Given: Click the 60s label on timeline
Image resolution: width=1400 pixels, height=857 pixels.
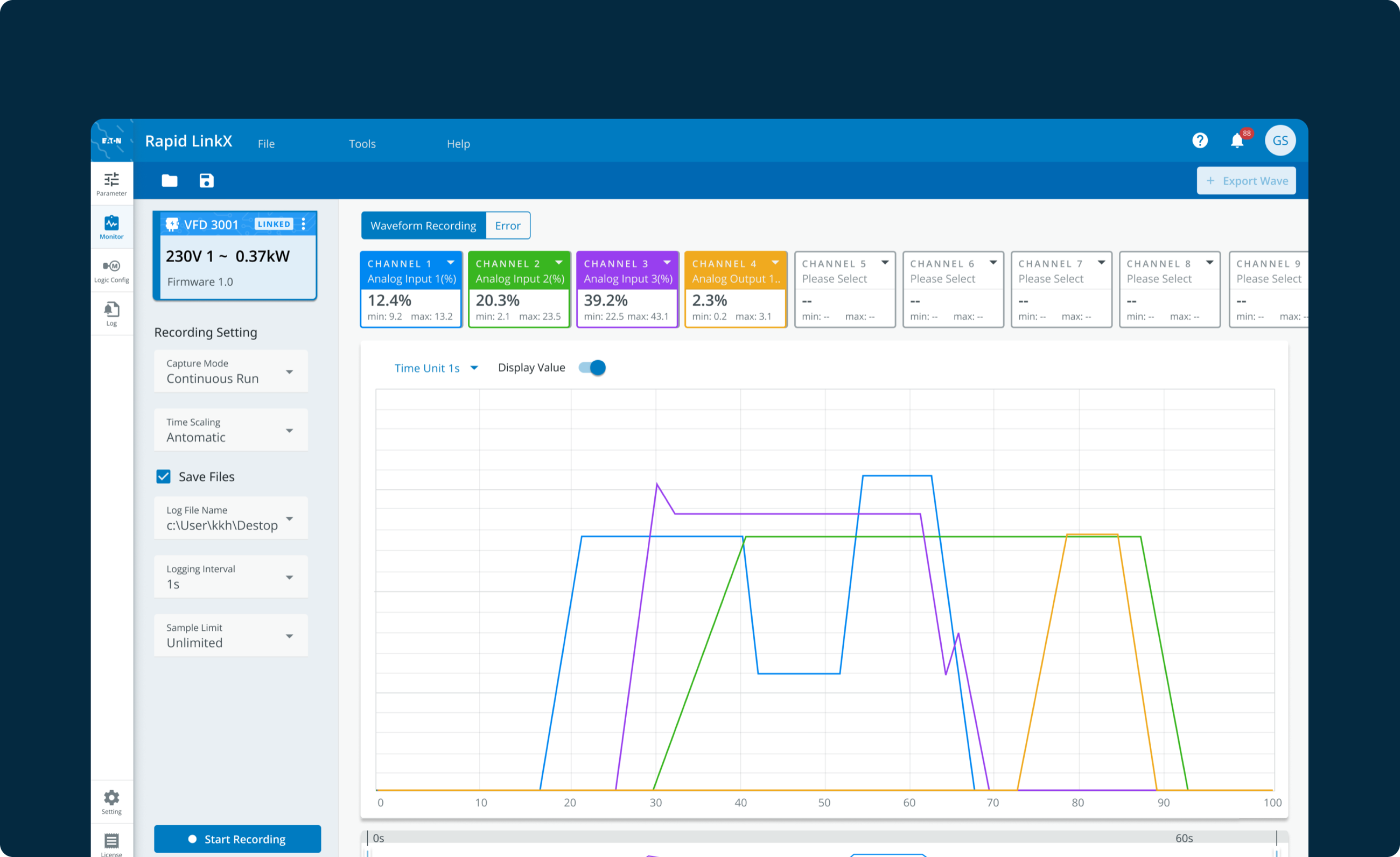Looking at the screenshot, I should (1184, 838).
